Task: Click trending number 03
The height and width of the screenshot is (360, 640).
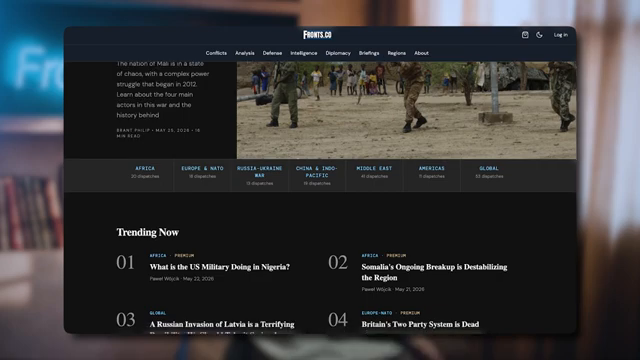Action: click(125, 320)
